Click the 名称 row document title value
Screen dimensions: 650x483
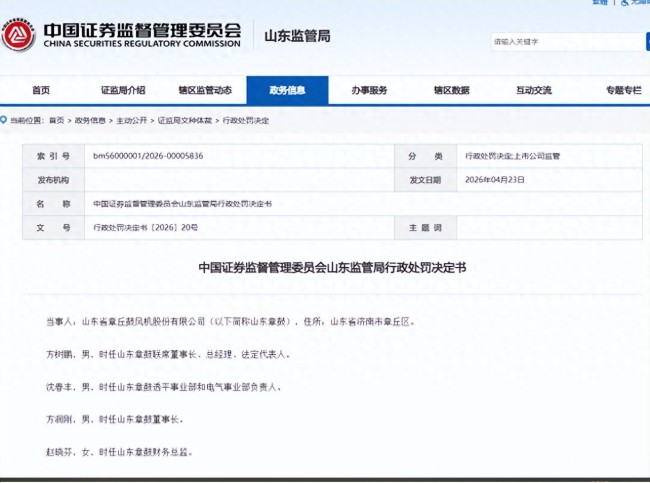[x=182, y=204]
